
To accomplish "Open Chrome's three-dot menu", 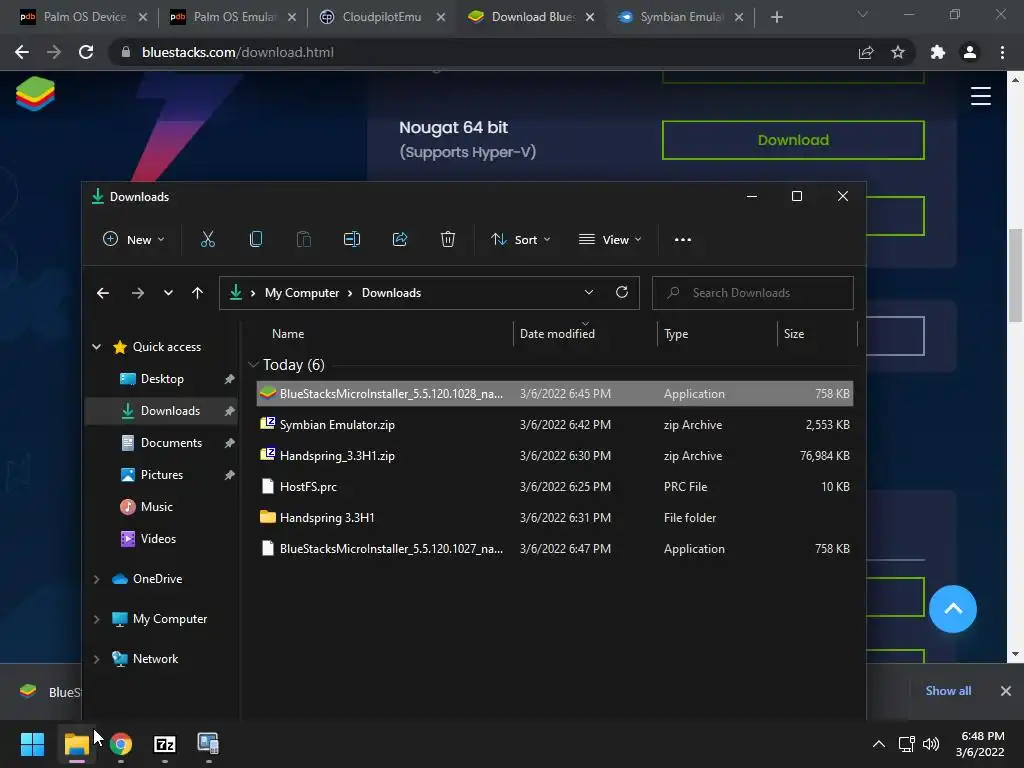I will click(x=1002, y=52).
